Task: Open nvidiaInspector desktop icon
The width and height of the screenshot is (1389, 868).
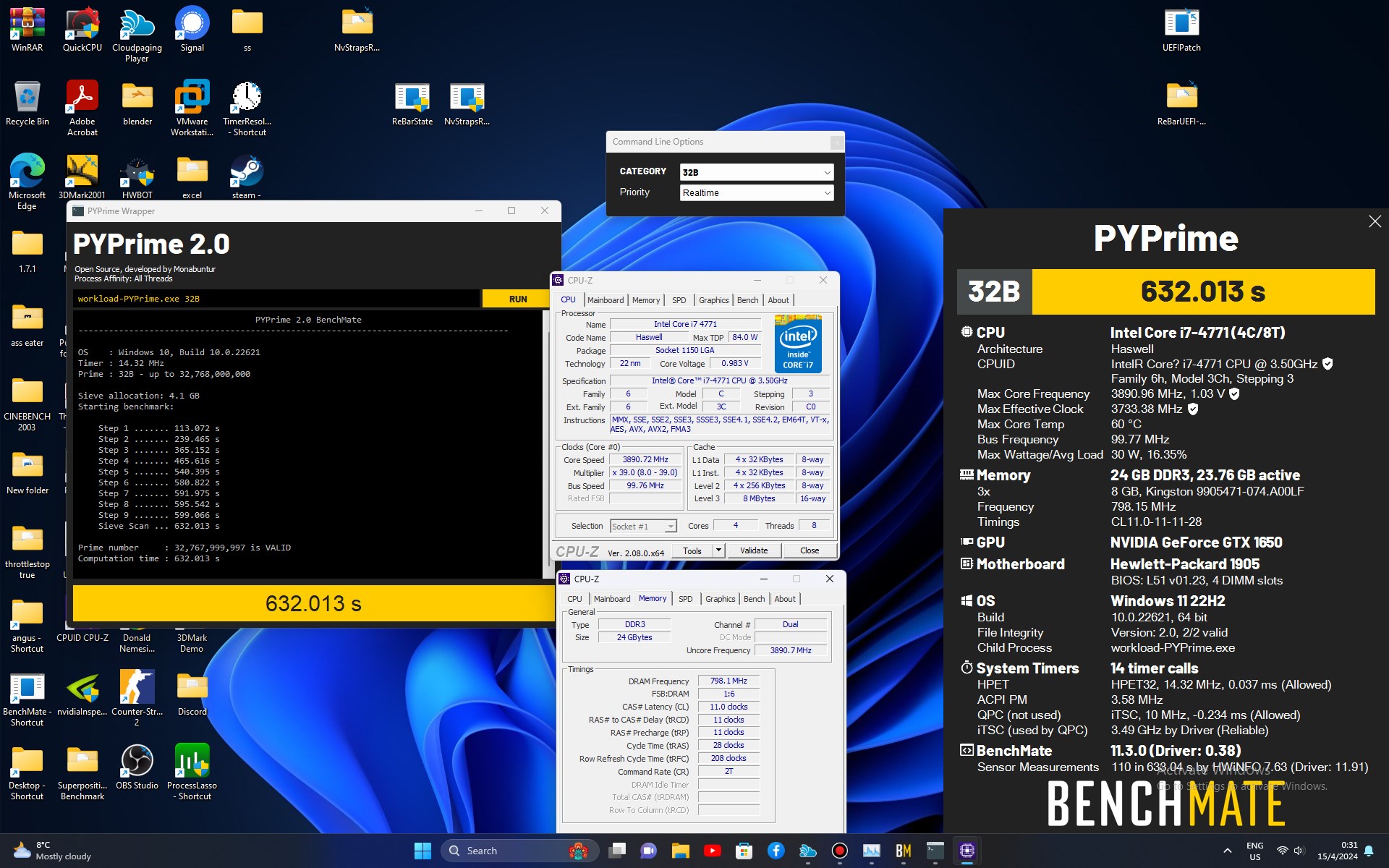Action: pyautogui.click(x=82, y=694)
